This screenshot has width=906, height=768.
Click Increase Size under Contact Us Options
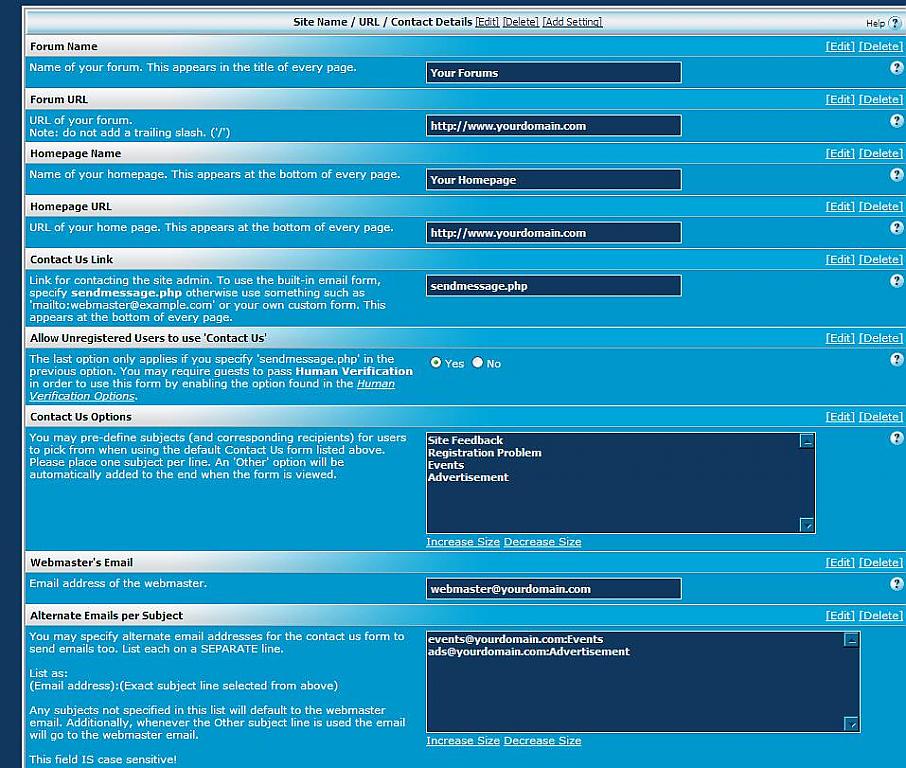[x=462, y=542]
